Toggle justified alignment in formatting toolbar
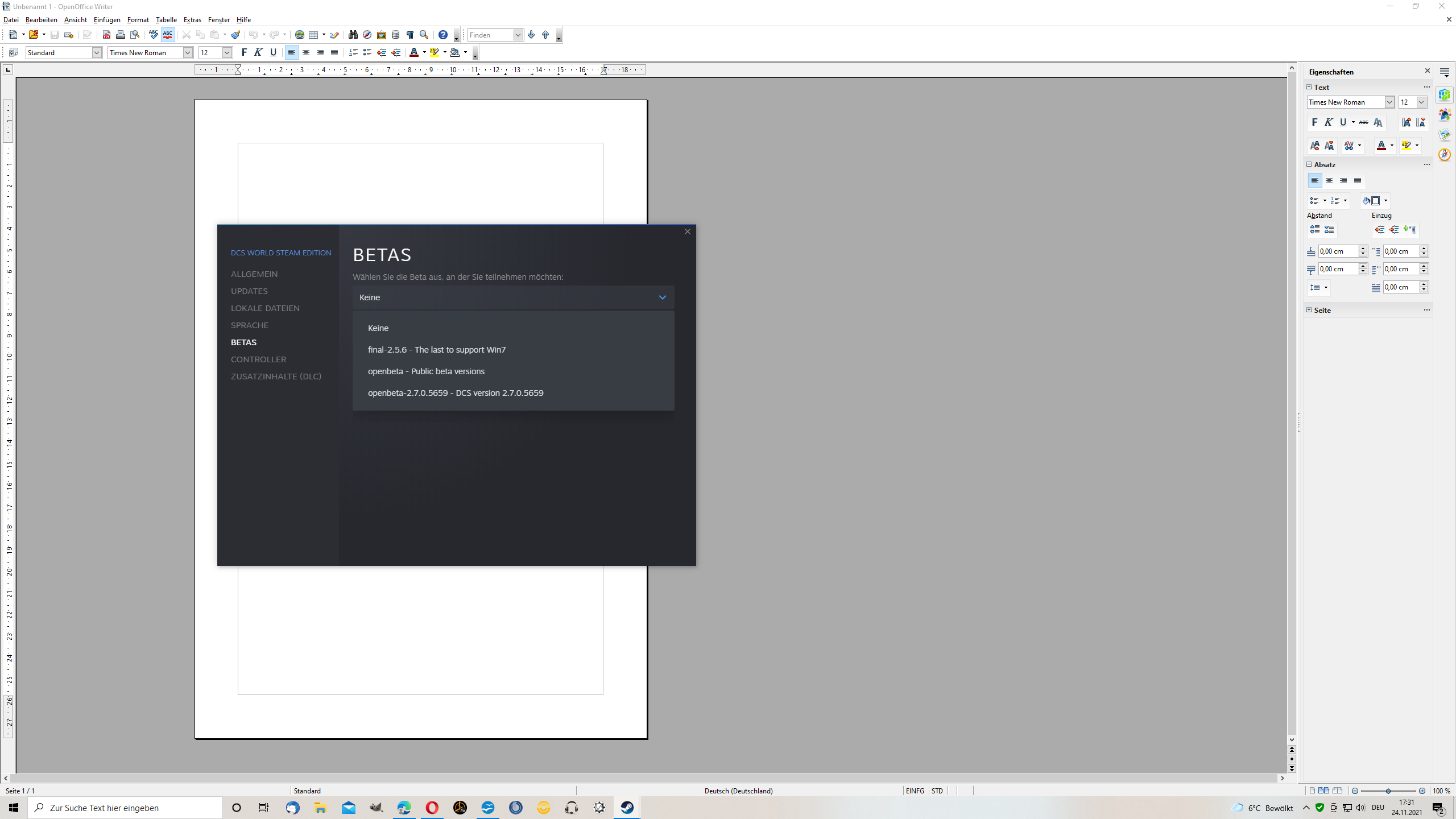Viewport: 1456px width, 819px height. [x=334, y=52]
